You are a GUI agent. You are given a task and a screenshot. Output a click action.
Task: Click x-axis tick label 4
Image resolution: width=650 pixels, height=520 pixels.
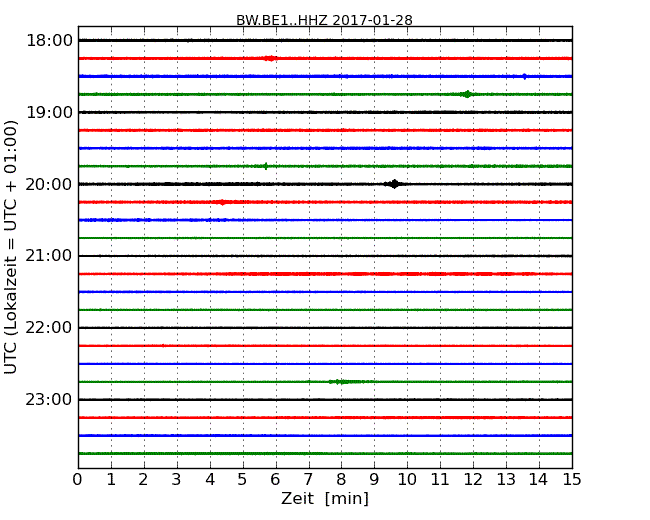pyautogui.click(x=210, y=479)
